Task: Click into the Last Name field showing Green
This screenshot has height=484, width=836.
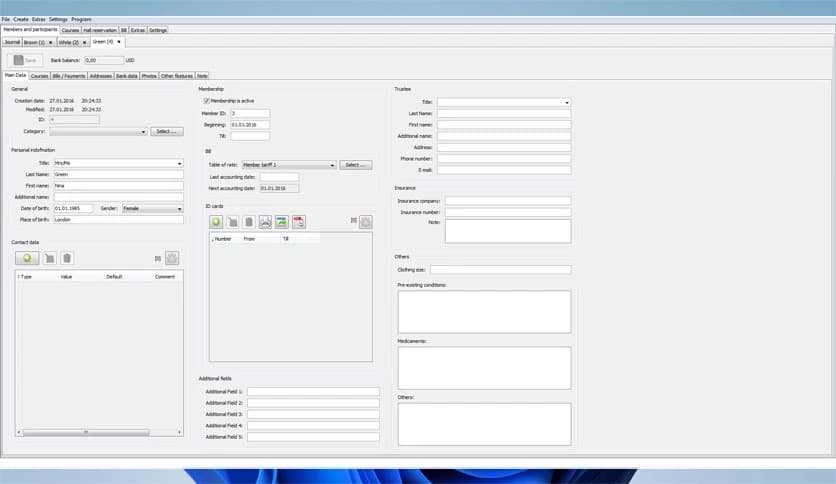Action: click(118, 174)
